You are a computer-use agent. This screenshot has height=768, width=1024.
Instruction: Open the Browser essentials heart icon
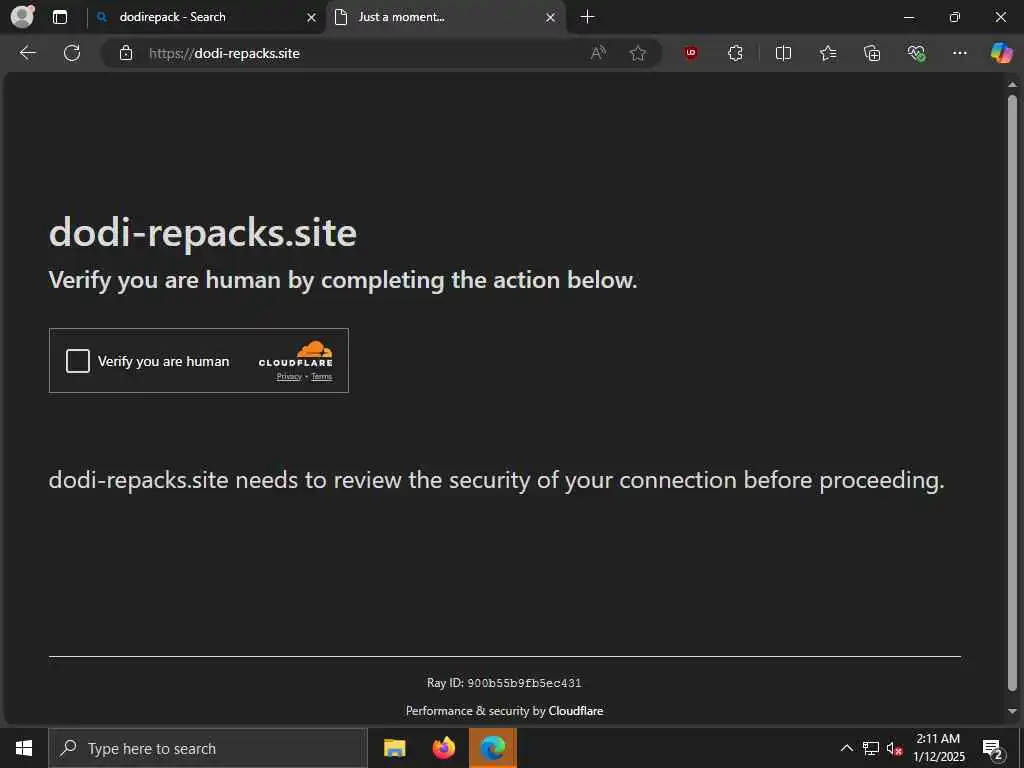[916, 53]
